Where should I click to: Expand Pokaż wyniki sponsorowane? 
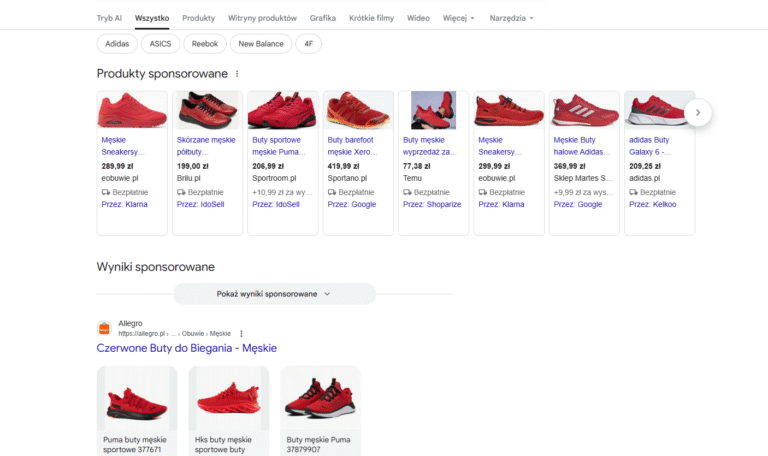tap(274, 294)
